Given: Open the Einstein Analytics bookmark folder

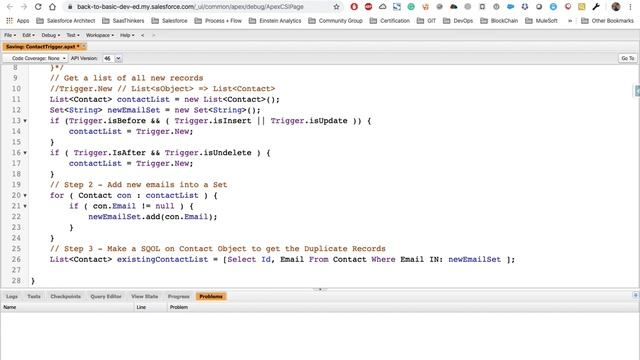Looking at the screenshot, I should [275, 21].
